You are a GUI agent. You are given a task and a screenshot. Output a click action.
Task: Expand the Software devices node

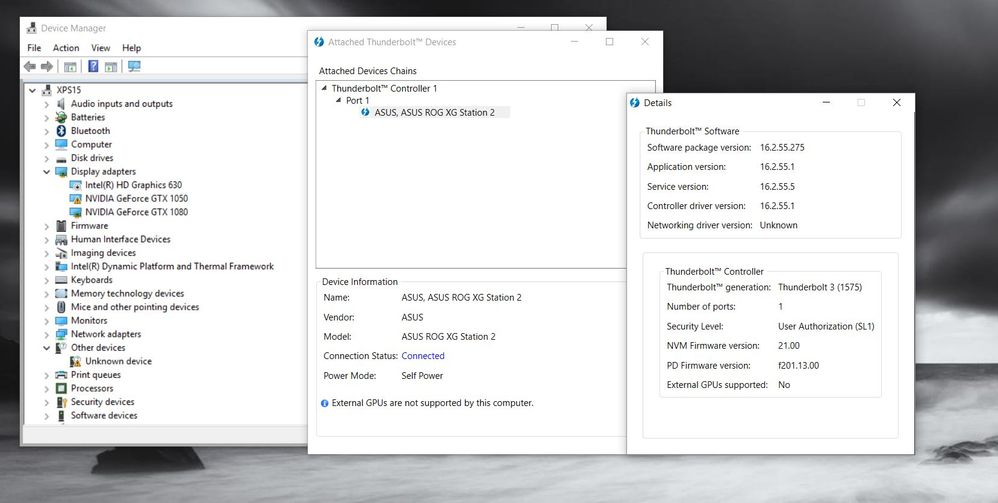click(46, 416)
